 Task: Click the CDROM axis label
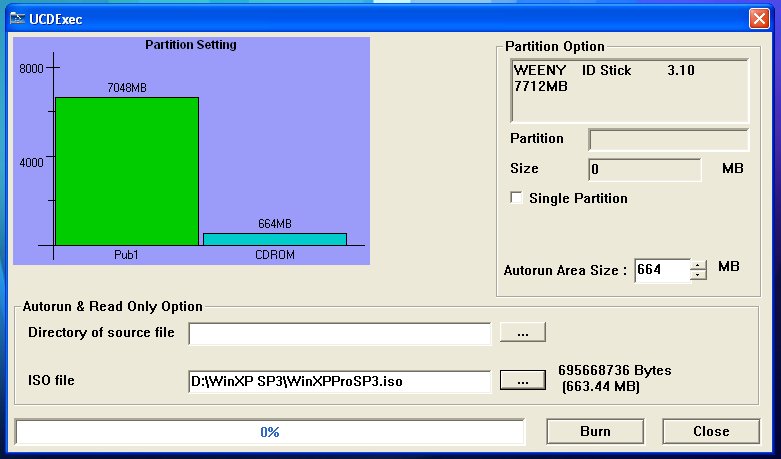[x=275, y=255]
